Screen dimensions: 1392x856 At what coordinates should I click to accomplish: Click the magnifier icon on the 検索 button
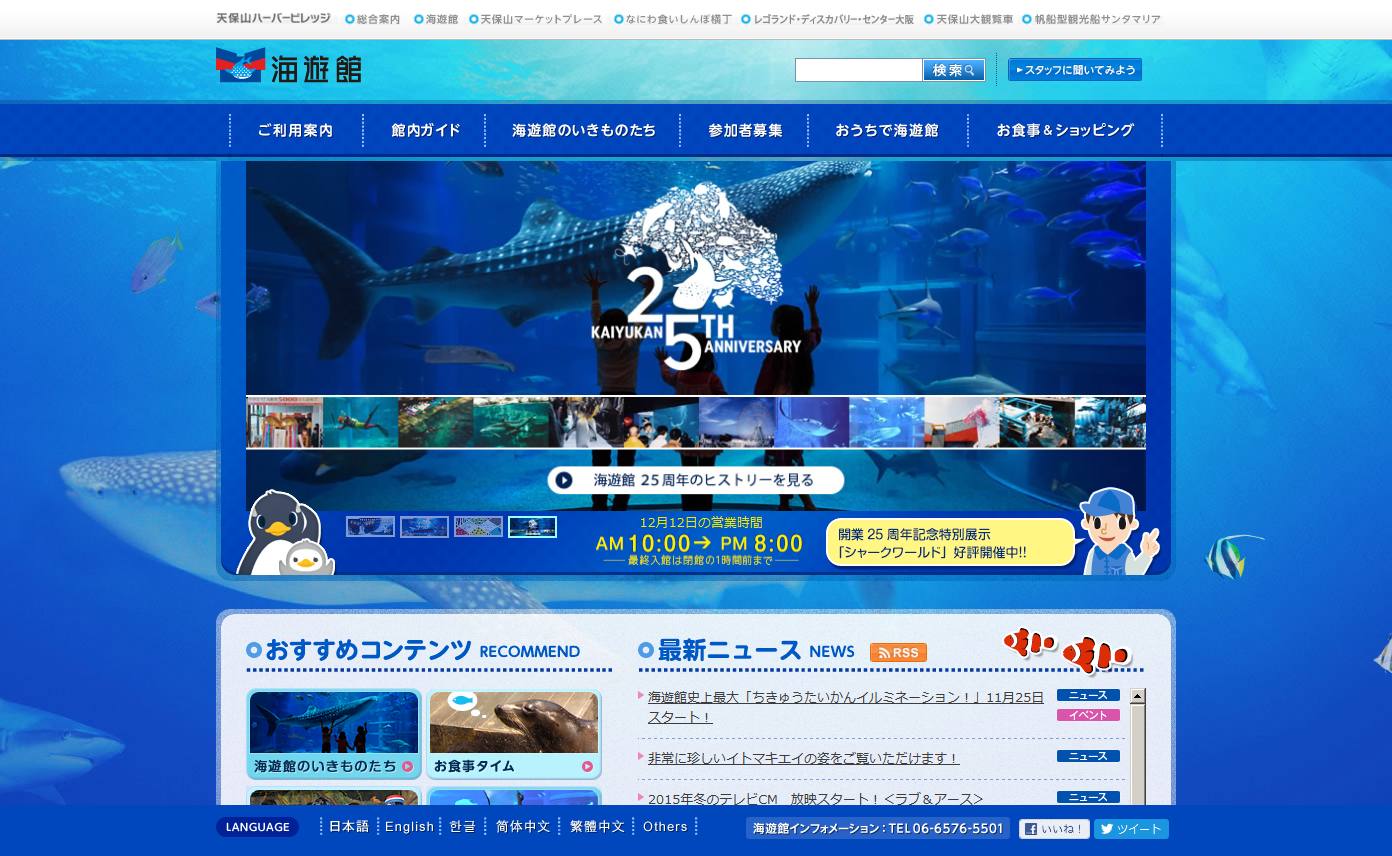(x=970, y=71)
